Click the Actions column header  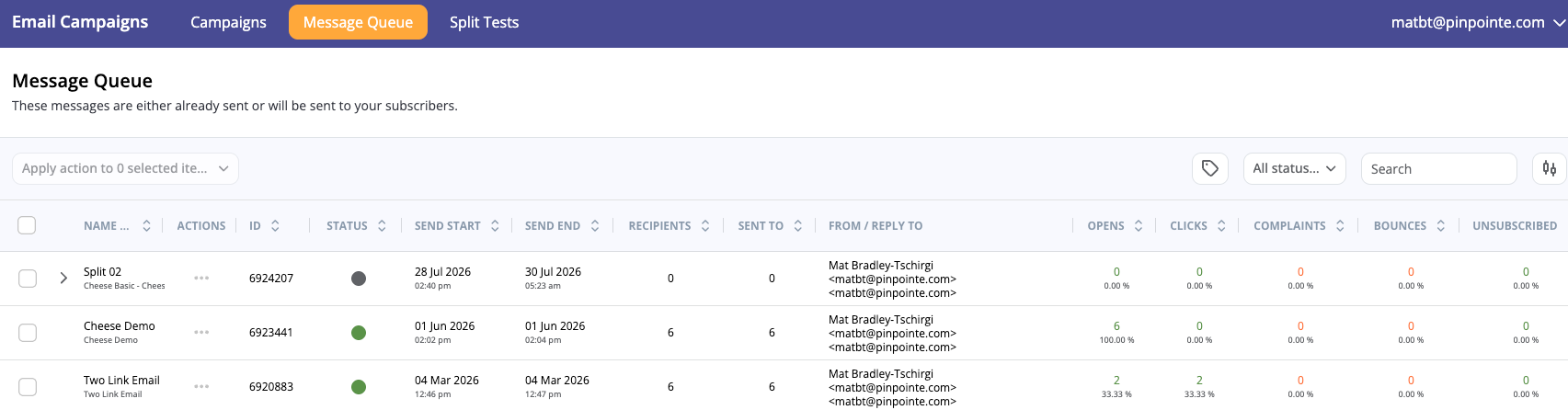coord(201,225)
